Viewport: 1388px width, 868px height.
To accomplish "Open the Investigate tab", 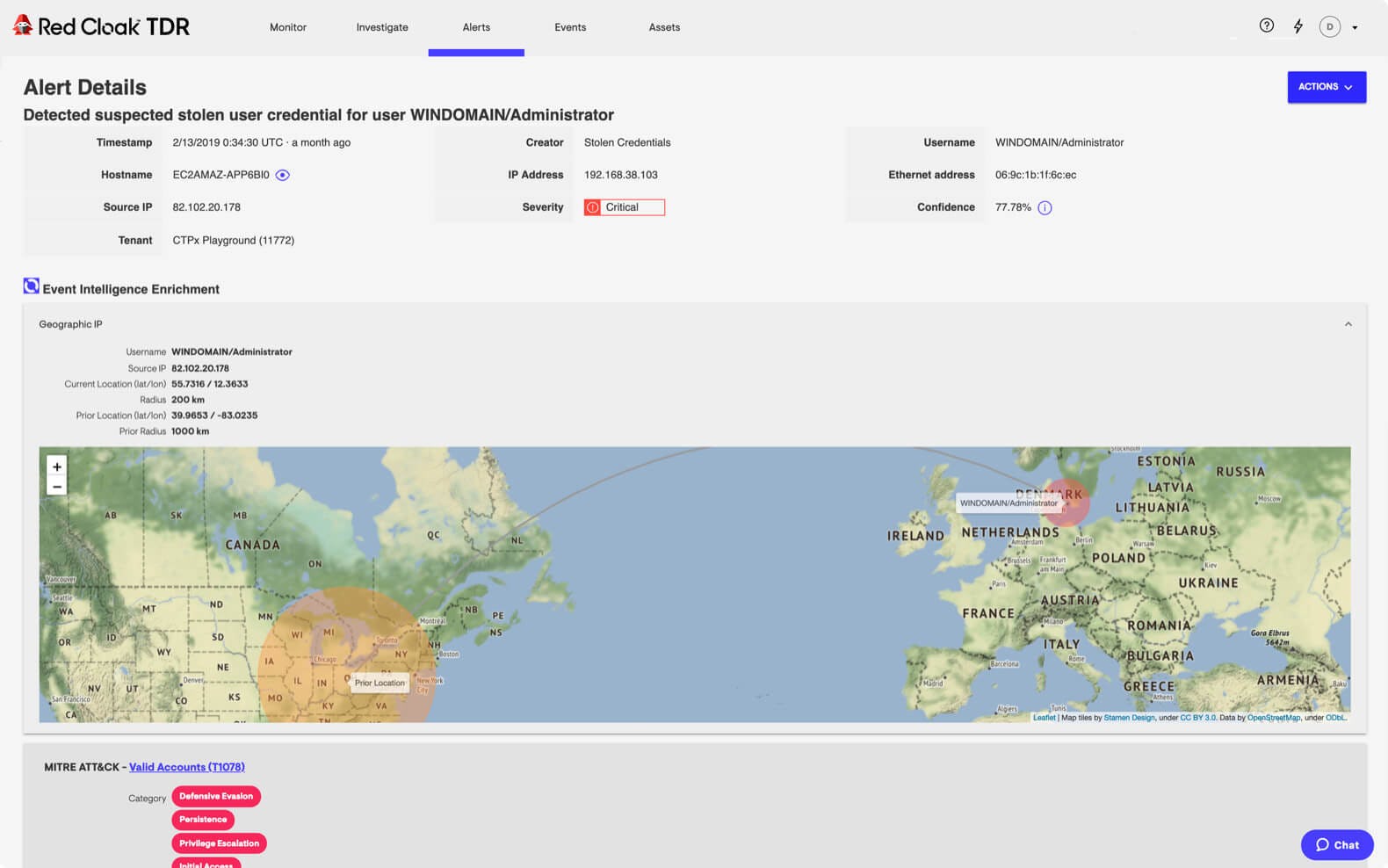I will 382,27.
